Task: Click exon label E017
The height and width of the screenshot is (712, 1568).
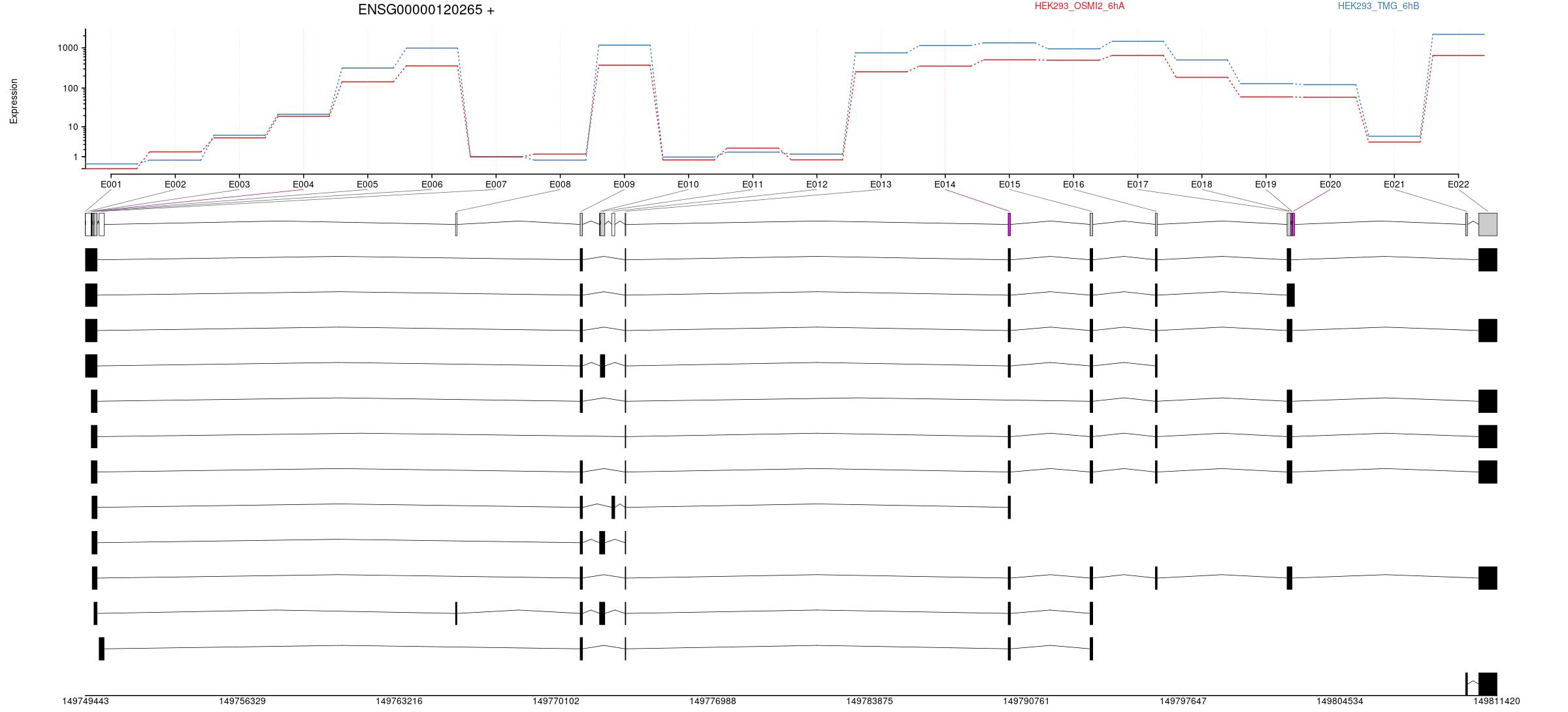Action: coord(1137,184)
